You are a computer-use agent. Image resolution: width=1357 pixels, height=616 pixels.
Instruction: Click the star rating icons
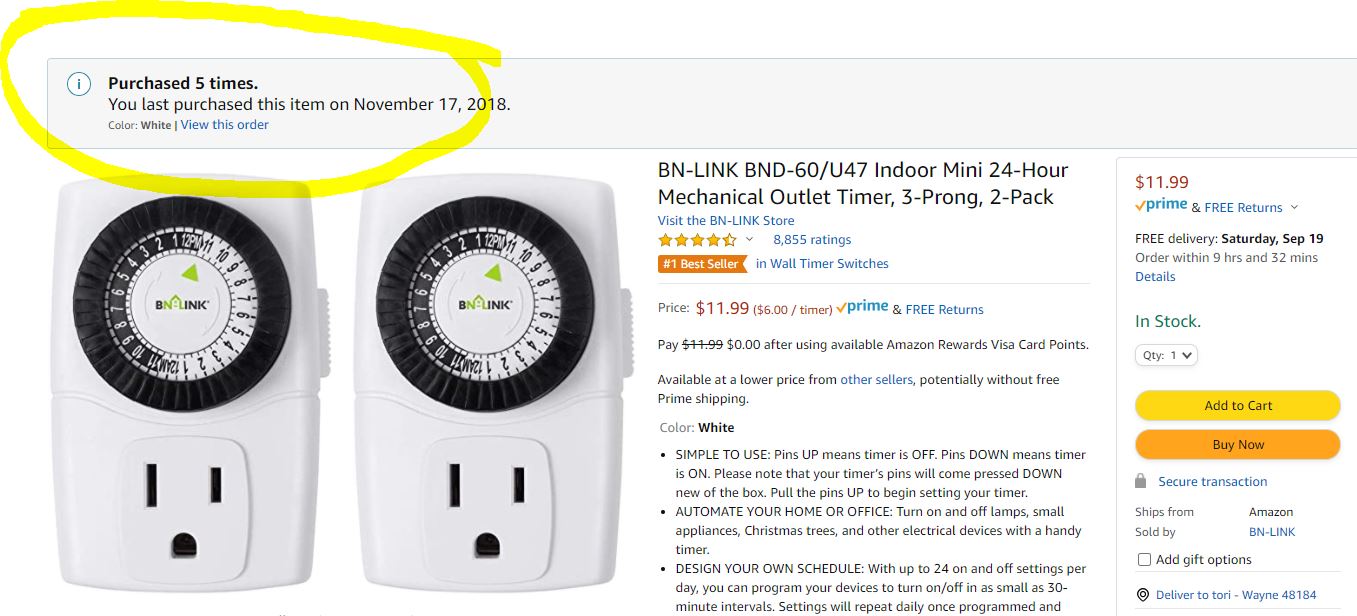pos(697,240)
